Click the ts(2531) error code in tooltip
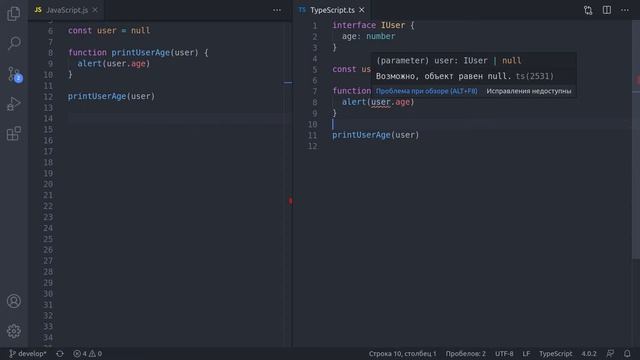This screenshot has height=360, width=640. click(x=535, y=76)
